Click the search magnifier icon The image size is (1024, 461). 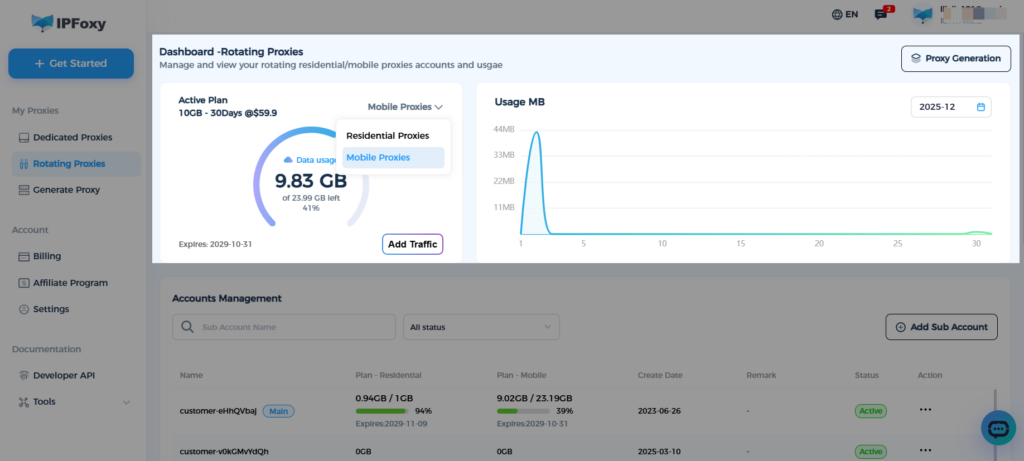[x=187, y=327]
